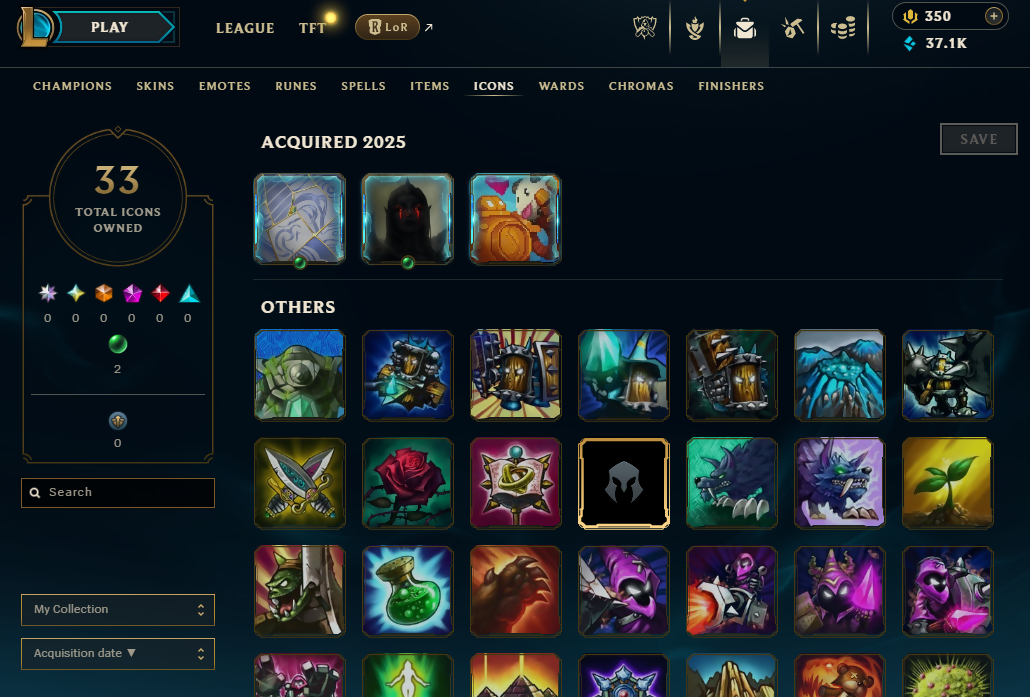Click the icon Search field
The height and width of the screenshot is (697, 1030).
click(x=118, y=493)
